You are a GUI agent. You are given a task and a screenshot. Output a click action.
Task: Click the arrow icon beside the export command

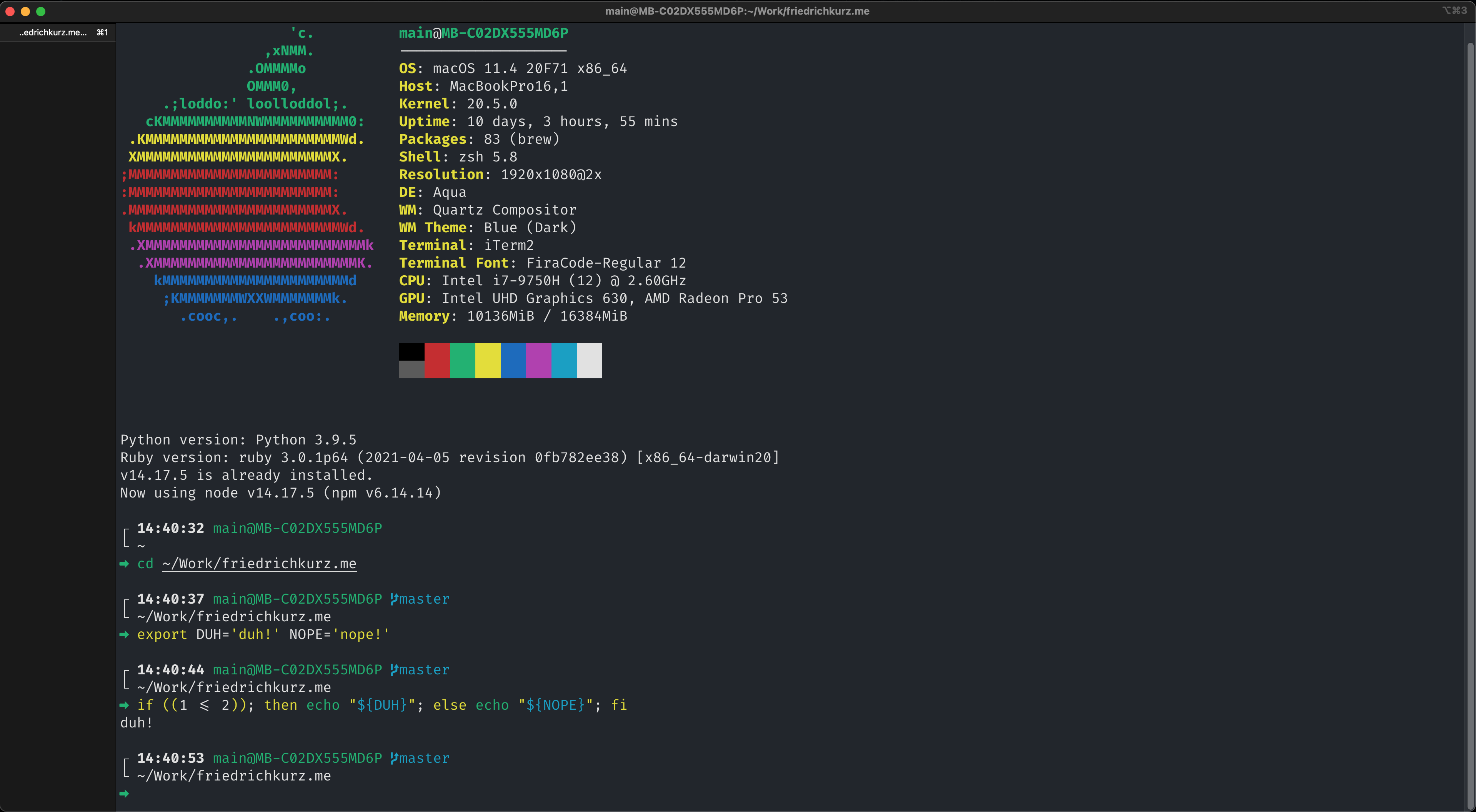coord(124,634)
